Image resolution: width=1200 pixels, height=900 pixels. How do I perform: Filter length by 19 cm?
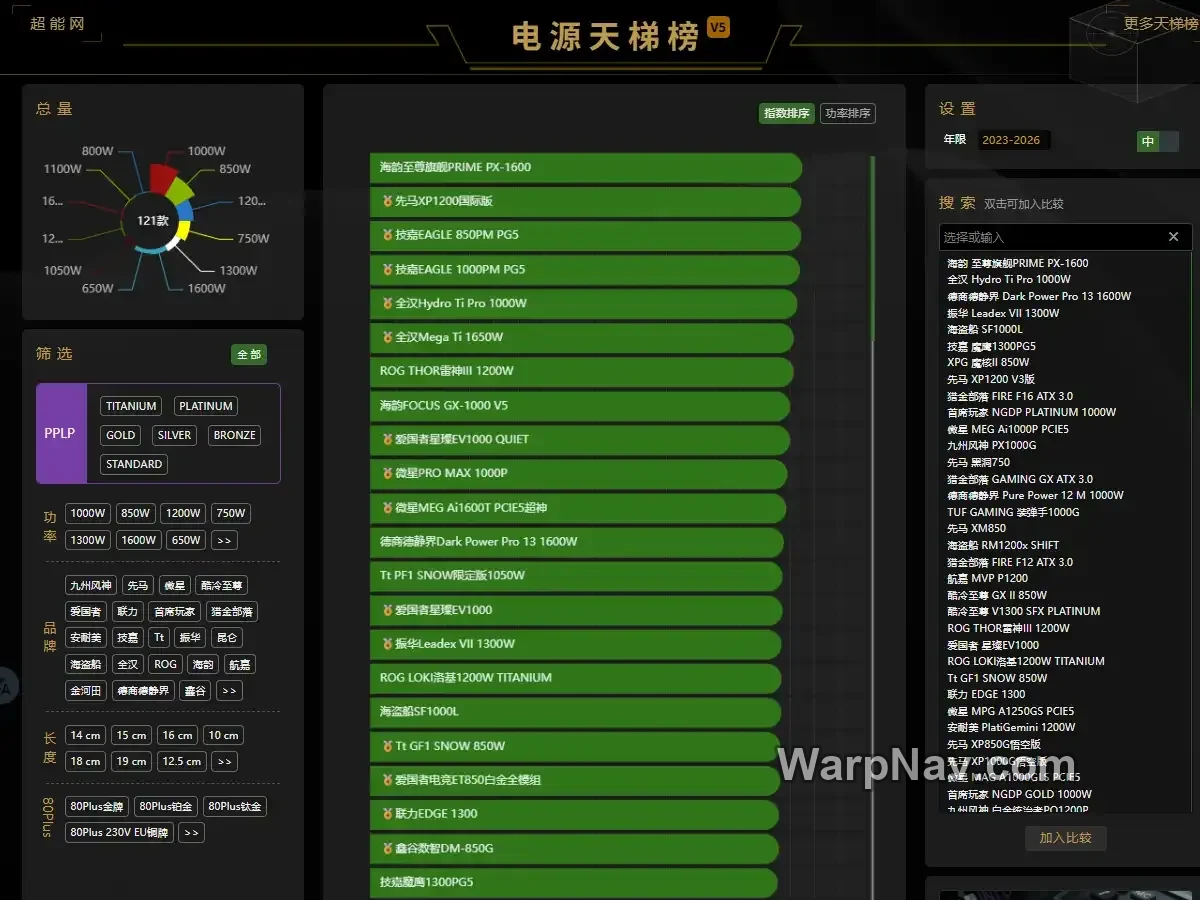pyautogui.click(x=131, y=762)
